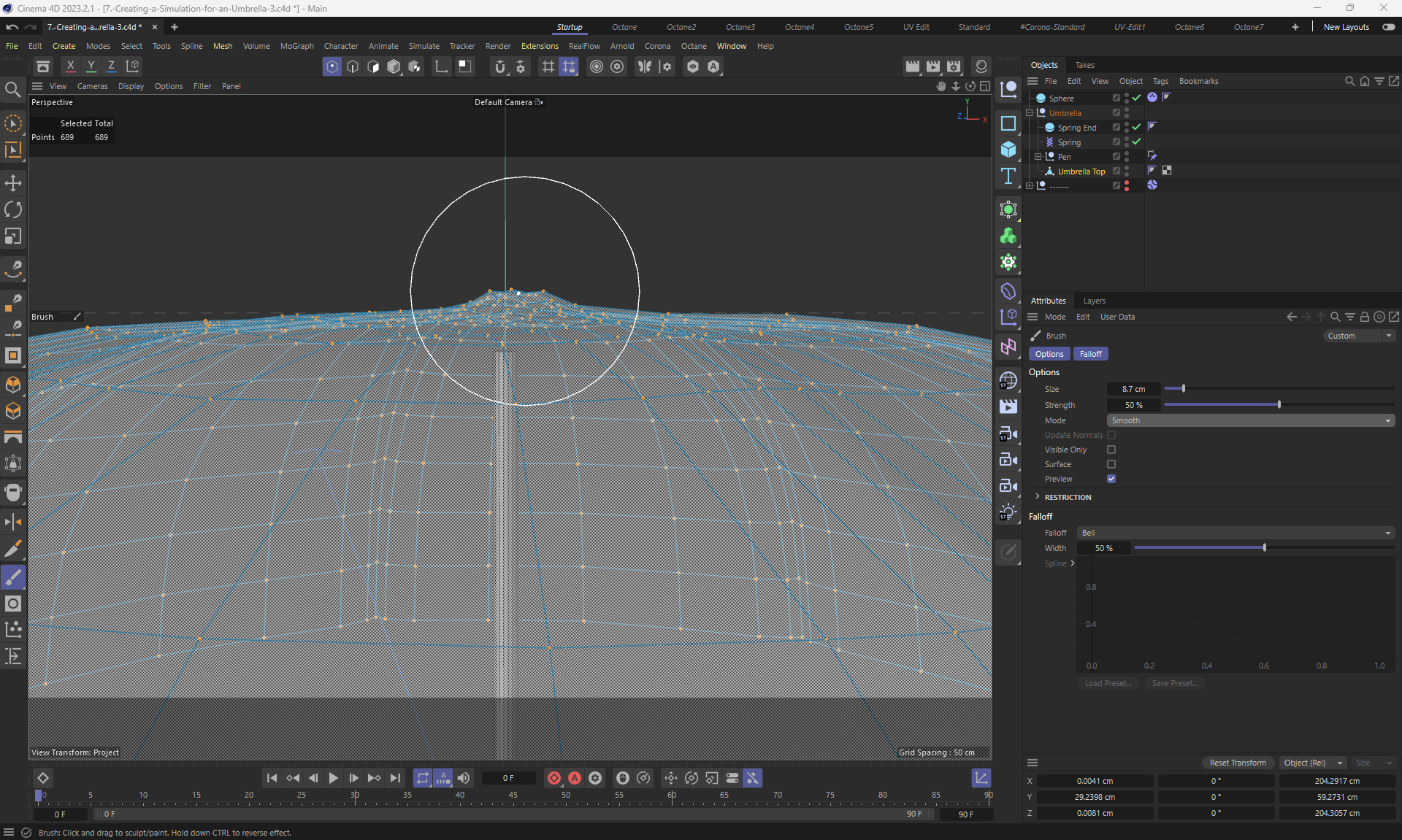
Task: Click the Reset Transform button
Action: coord(1238,763)
